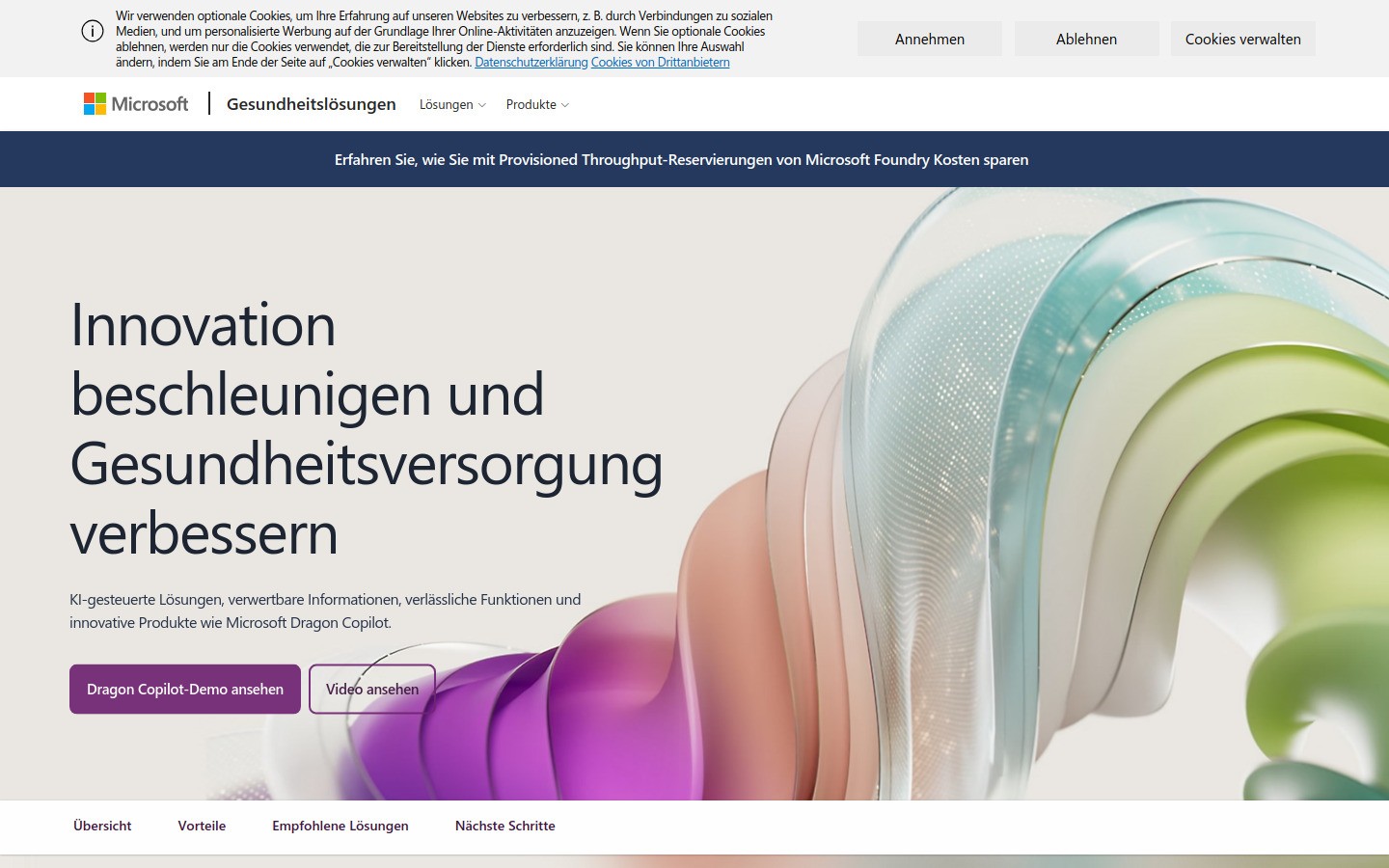Open the Empfohlene Lösungen section
The width and height of the screenshot is (1389, 868).
click(340, 826)
